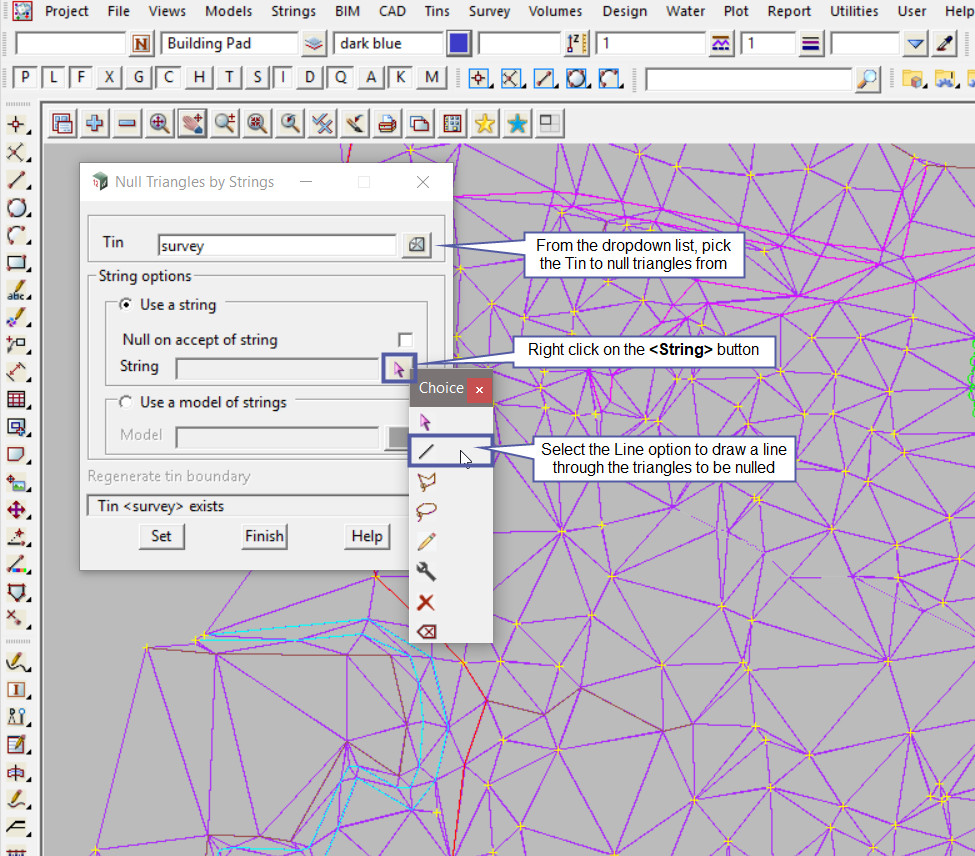The height and width of the screenshot is (856, 975).
Task: Expand the blue arrow dropdown in top toolbar
Action: pyautogui.click(x=915, y=44)
